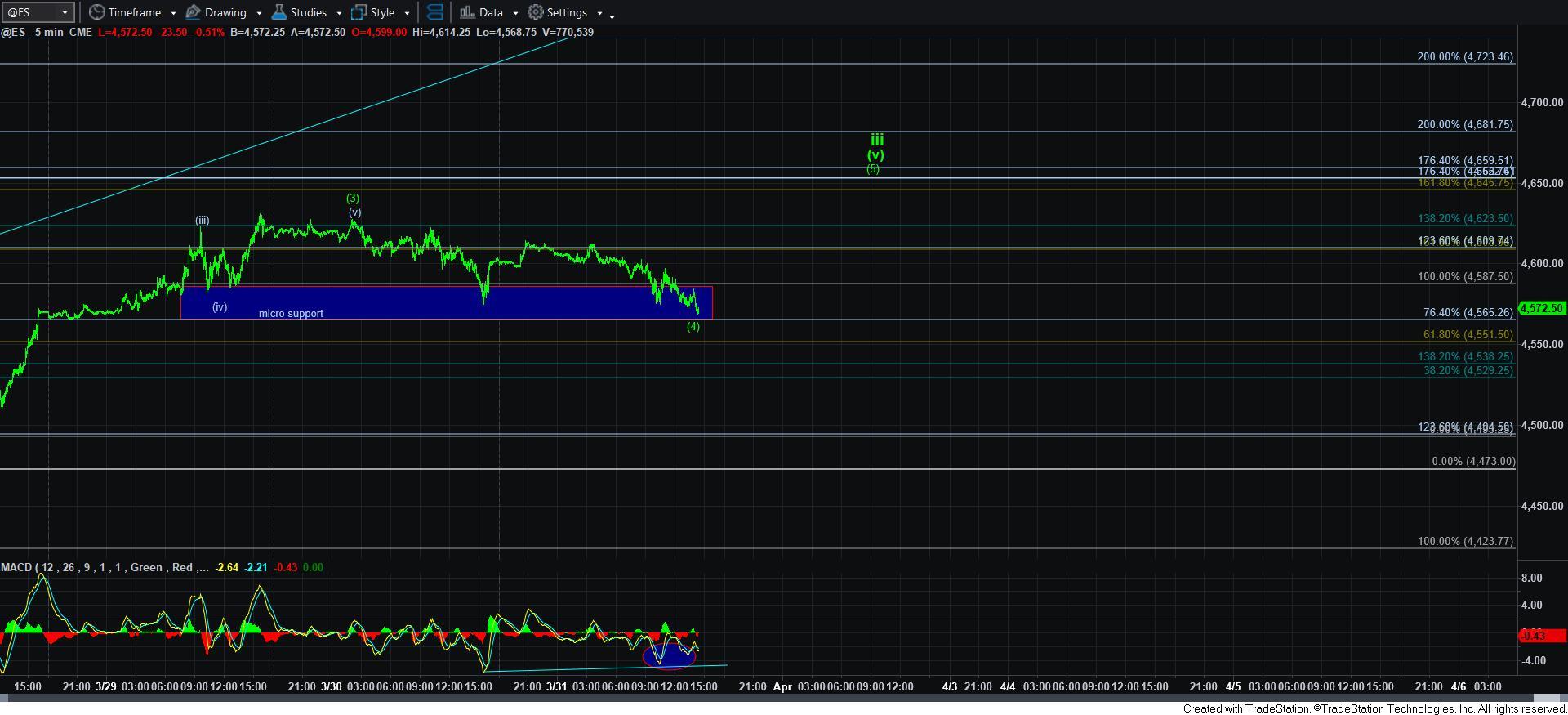Expand the Settings dropdown arrow
Image resolution: width=1568 pixels, height=715 pixels.
point(599,13)
